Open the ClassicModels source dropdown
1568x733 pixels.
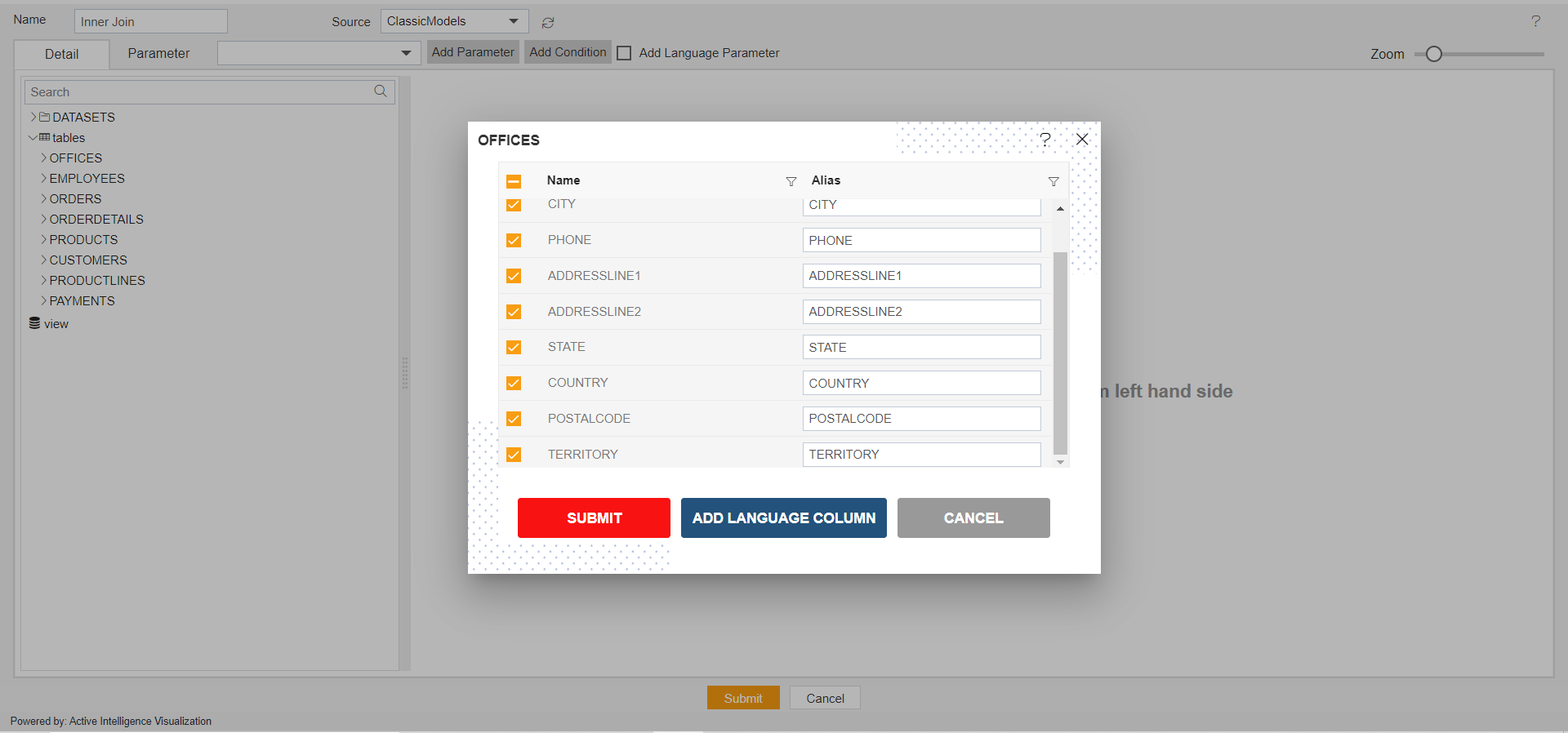point(454,21)
